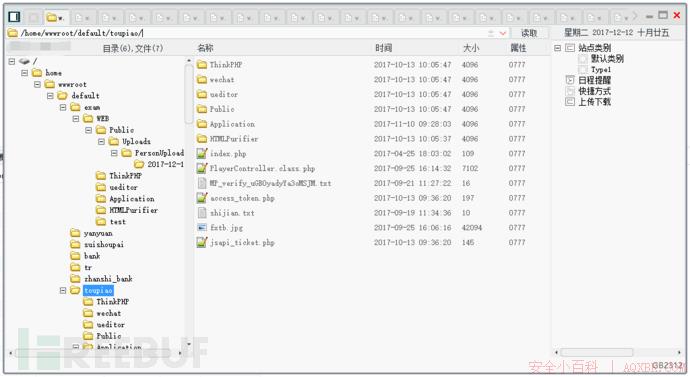Click the directory tree horizontal scrollbar

[94, 353]
